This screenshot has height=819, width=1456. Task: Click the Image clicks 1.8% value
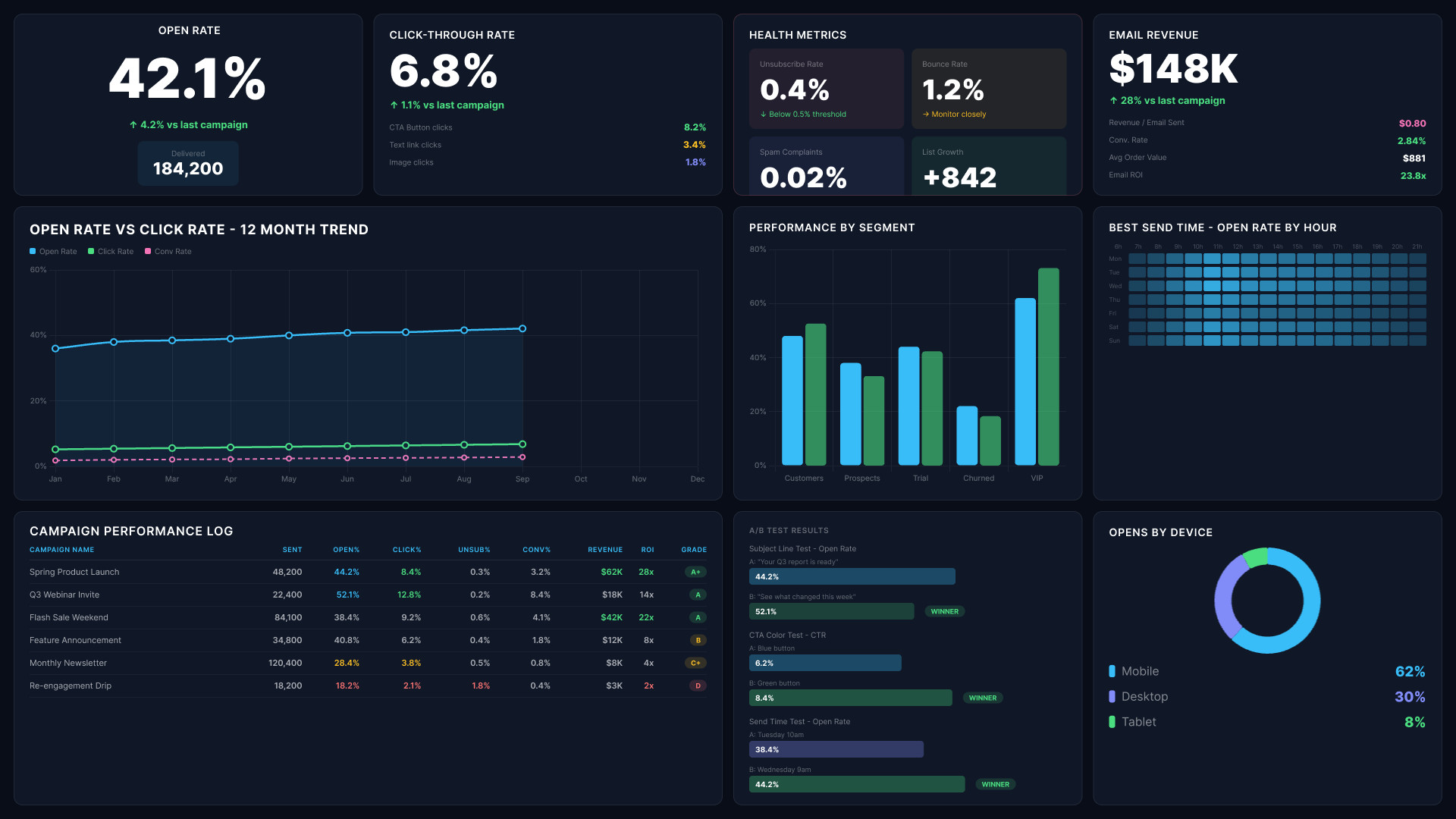click(695, 162)
